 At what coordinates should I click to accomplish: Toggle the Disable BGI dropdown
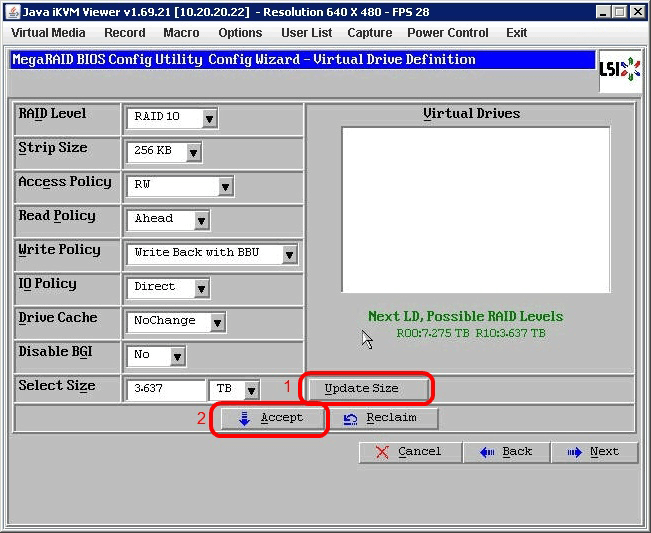coord(177,356)
